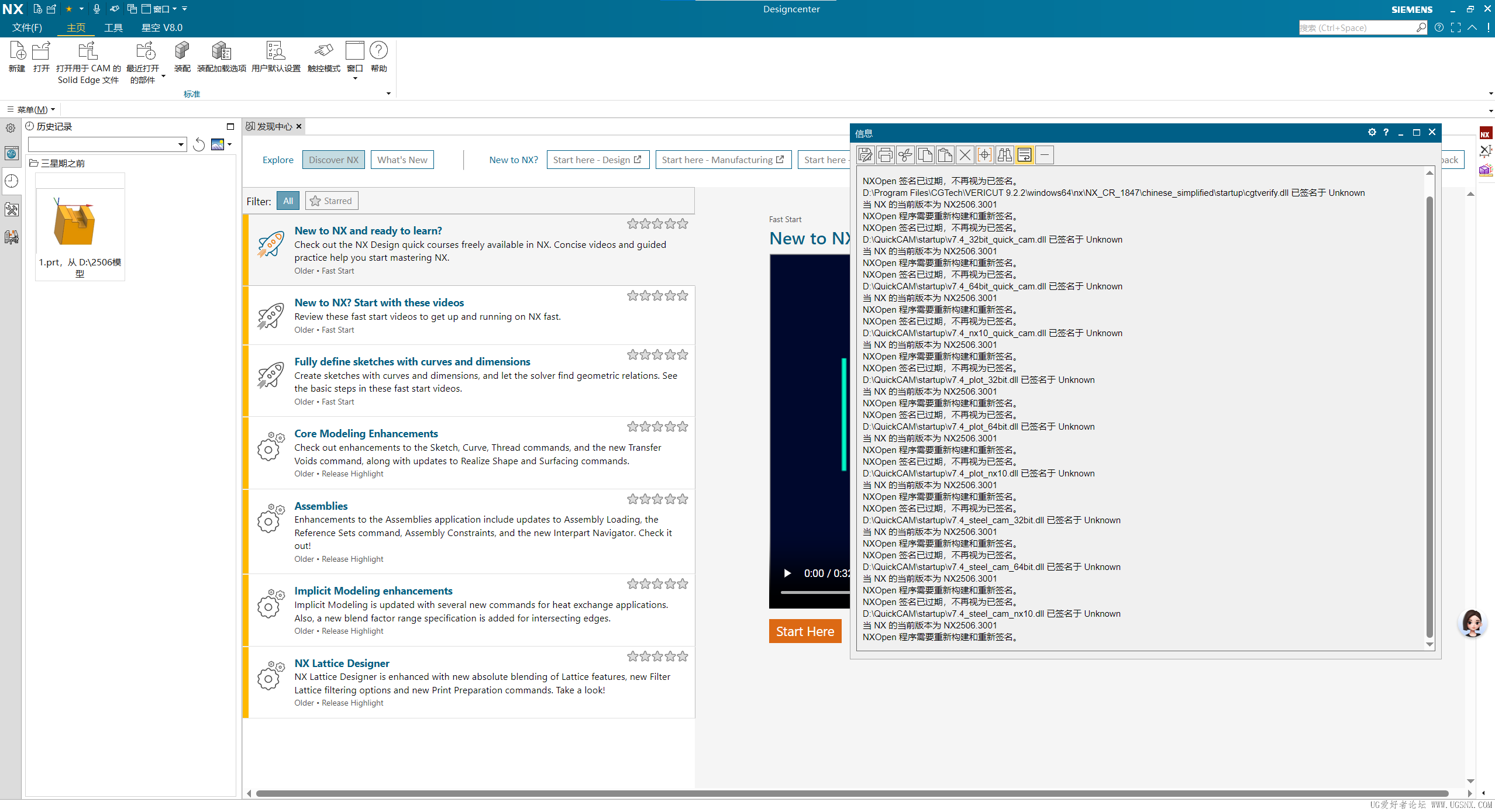1495x812 pixels.
Task: Switch to the 主页 ribbon tab
Action: tap(76, 27)
